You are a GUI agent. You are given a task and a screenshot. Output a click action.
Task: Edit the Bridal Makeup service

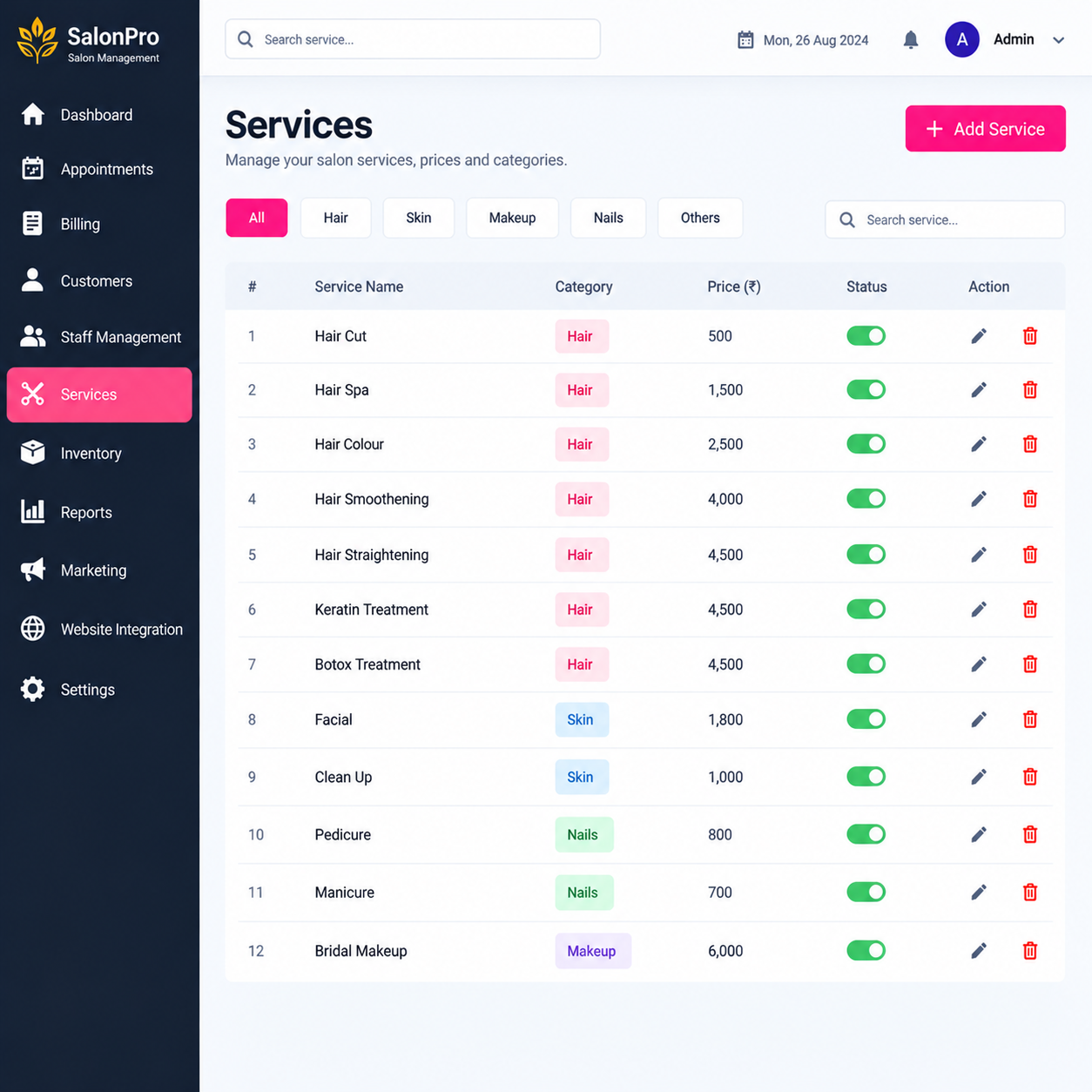pos(979,951)
